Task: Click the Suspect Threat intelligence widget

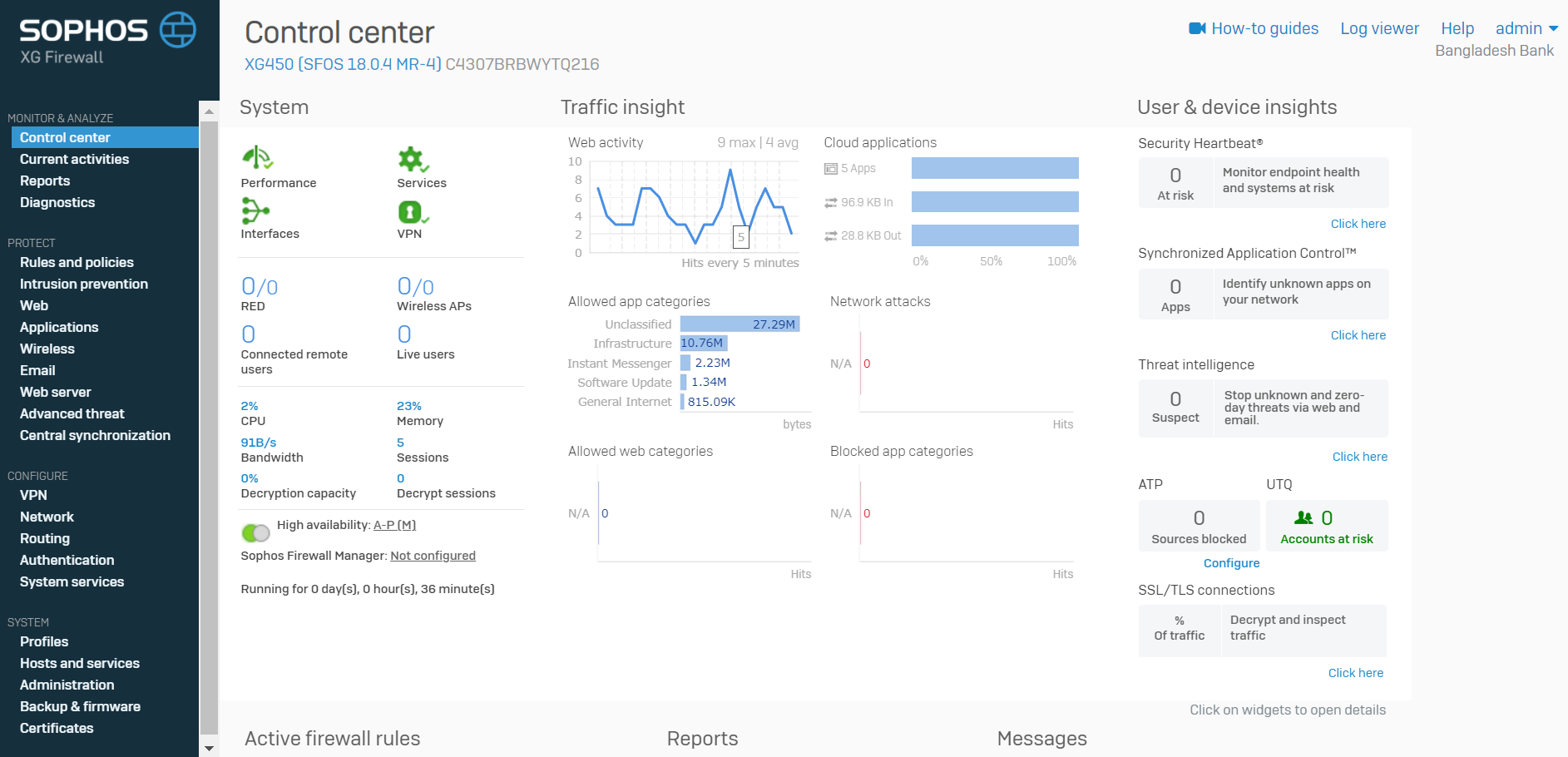Action: pos(1175,408)
